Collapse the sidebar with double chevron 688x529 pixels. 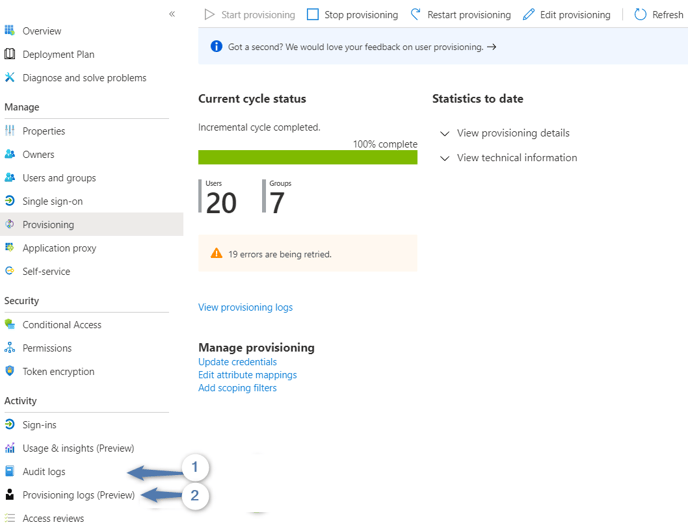pos(172,14)
